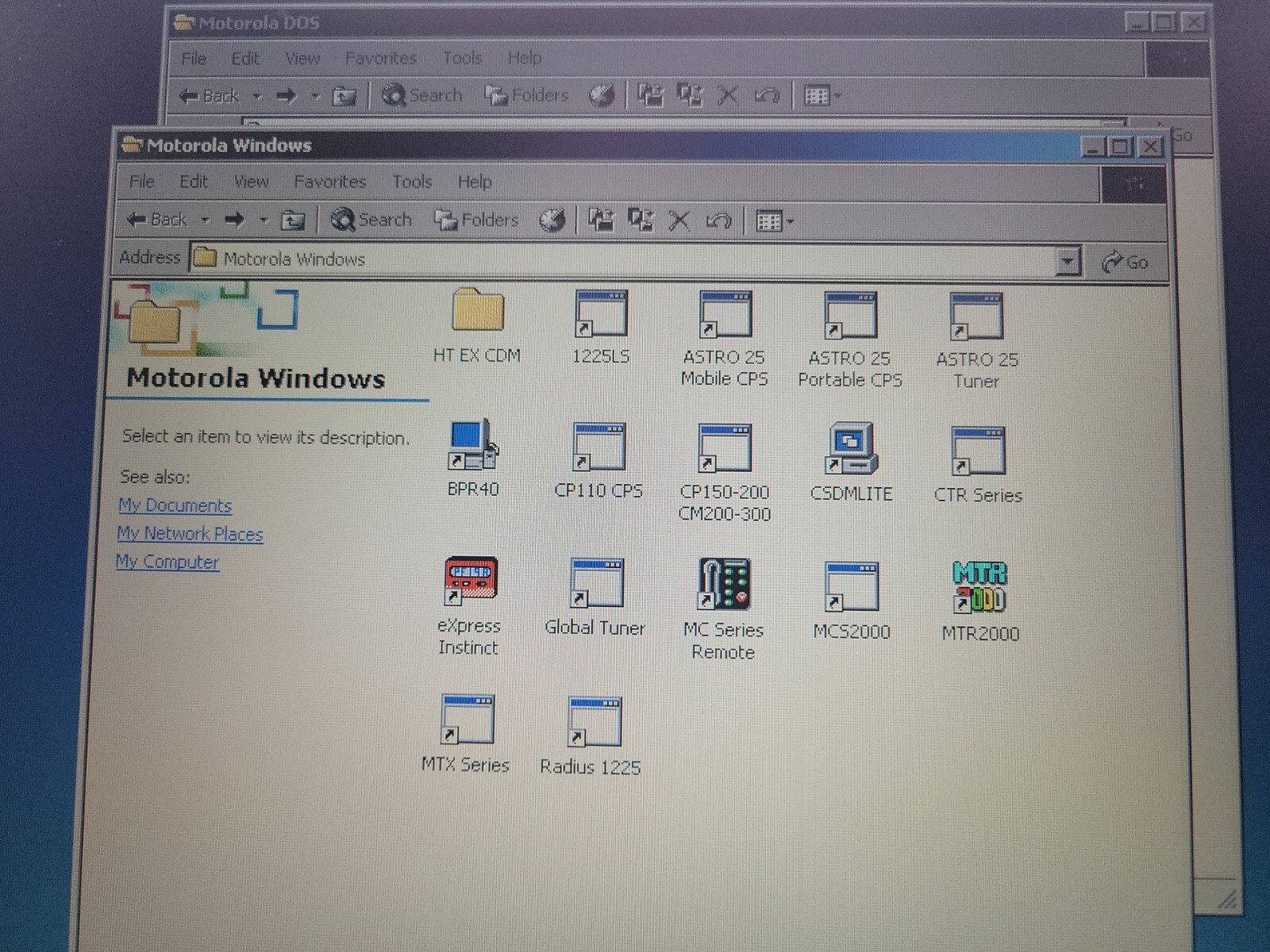Select the CP150-200 CM200-300 shortcut
The width and height of the screenshot is (1270, 952).
click(x=724, y=473)
